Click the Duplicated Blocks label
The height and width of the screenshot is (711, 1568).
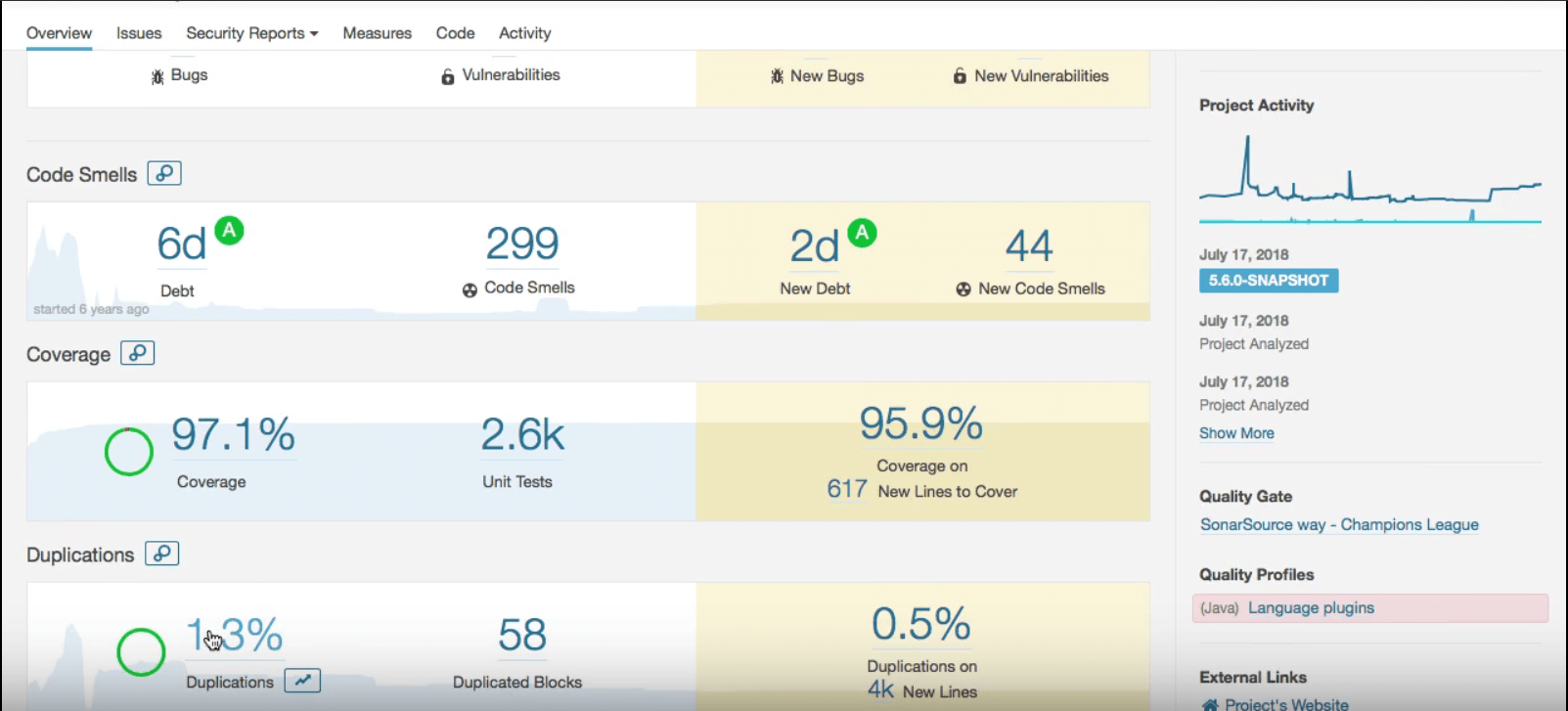click(516, 683)
